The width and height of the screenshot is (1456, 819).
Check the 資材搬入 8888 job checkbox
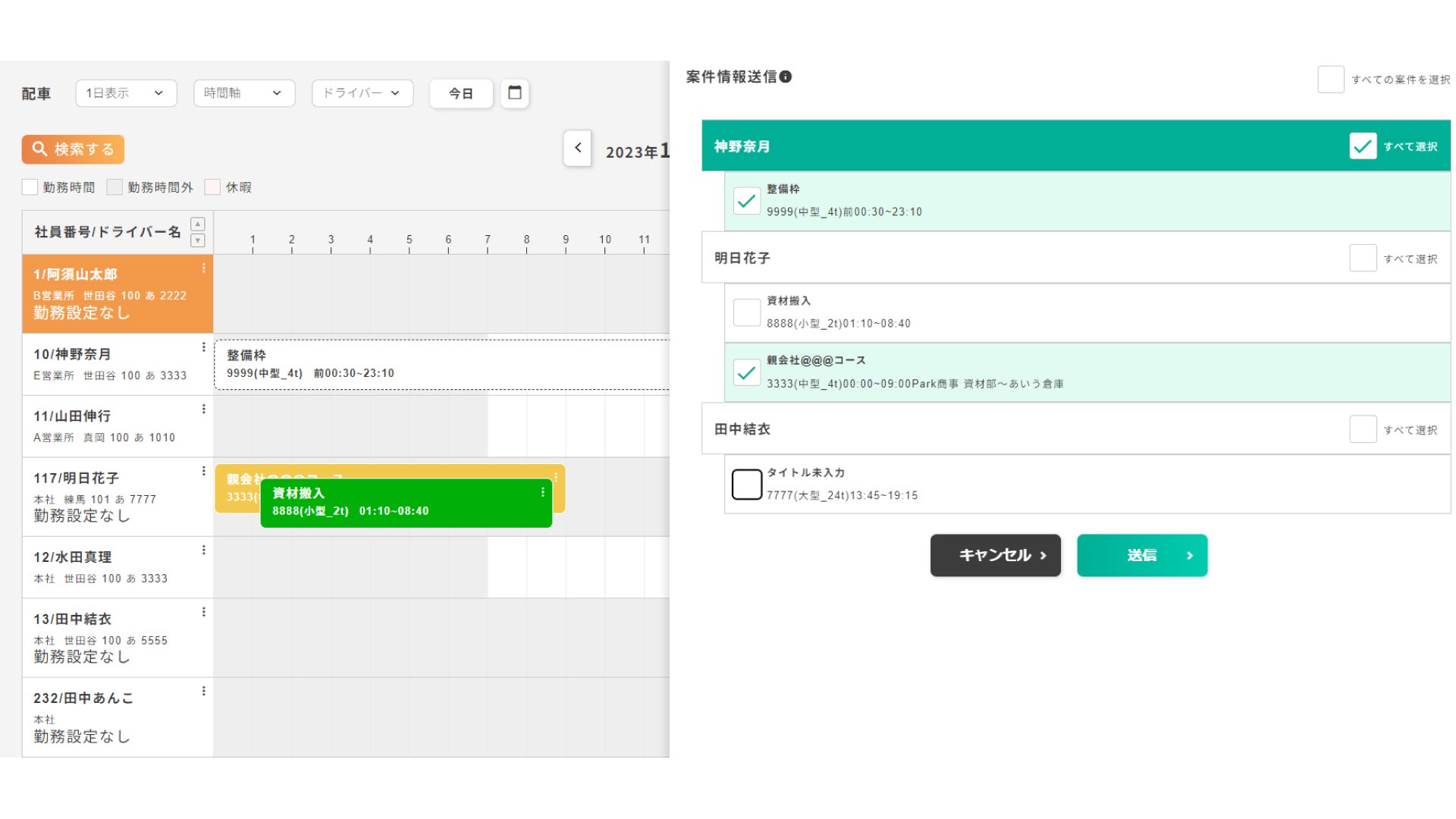746,312
